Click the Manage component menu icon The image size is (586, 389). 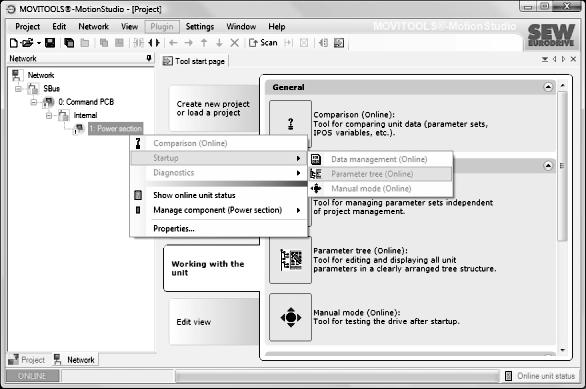click(138, 210)
